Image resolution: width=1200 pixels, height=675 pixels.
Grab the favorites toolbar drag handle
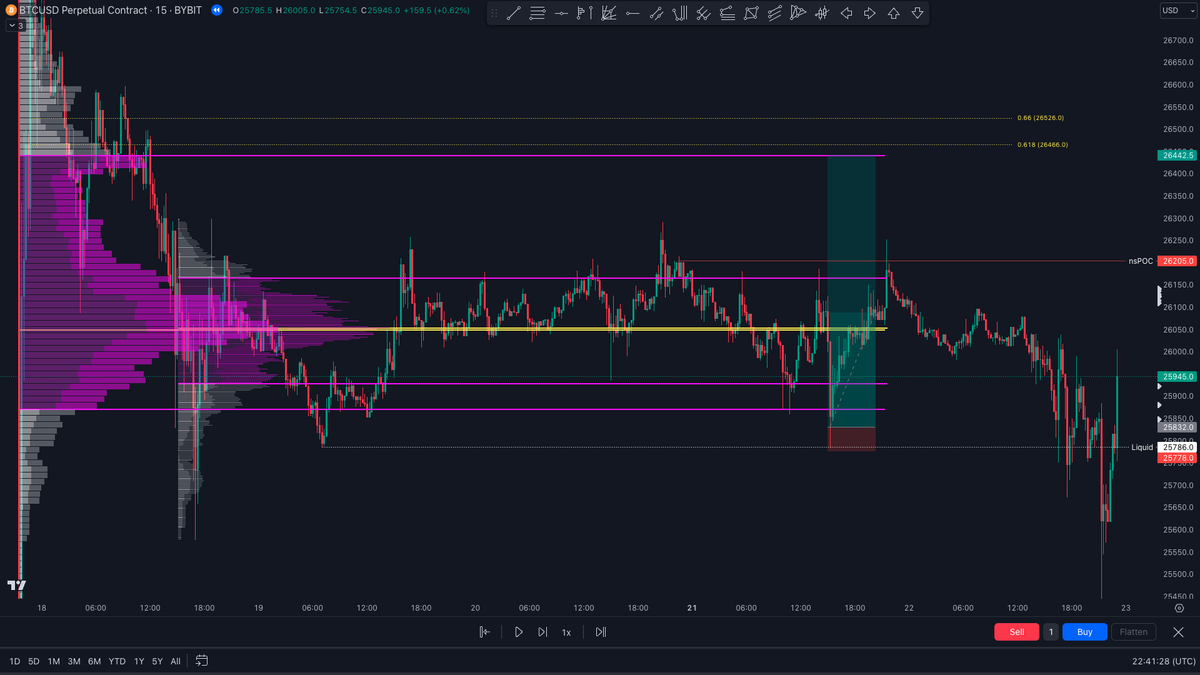pos(493,13)
